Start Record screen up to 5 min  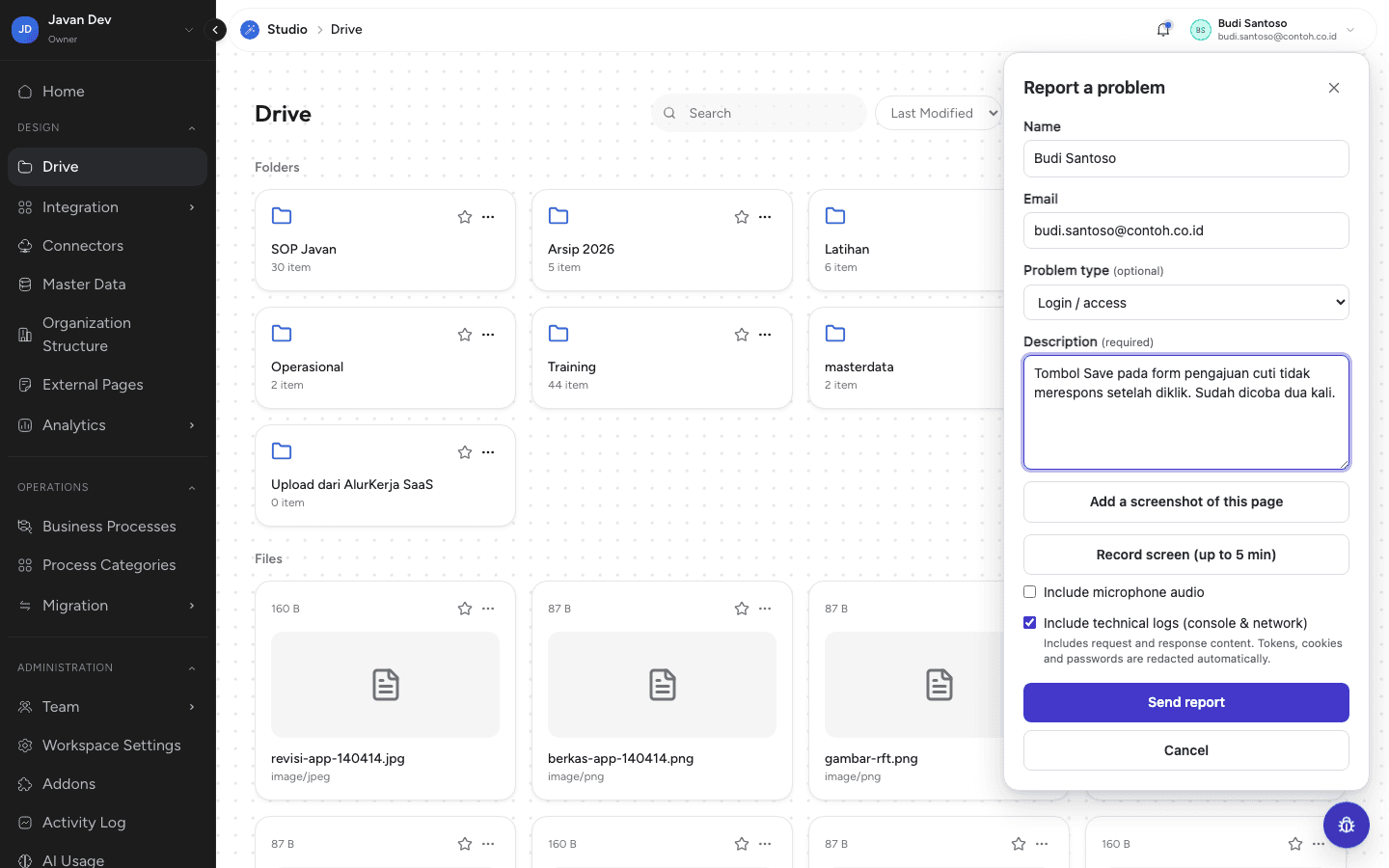pyautogui.click(x=1186, y=555)
